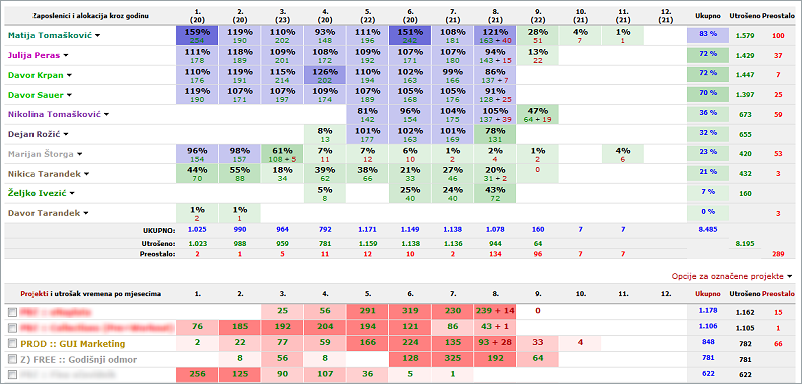The image size is (802, 384).
Task: Select first blurred project's checkbox
Action: click(13, 311)
